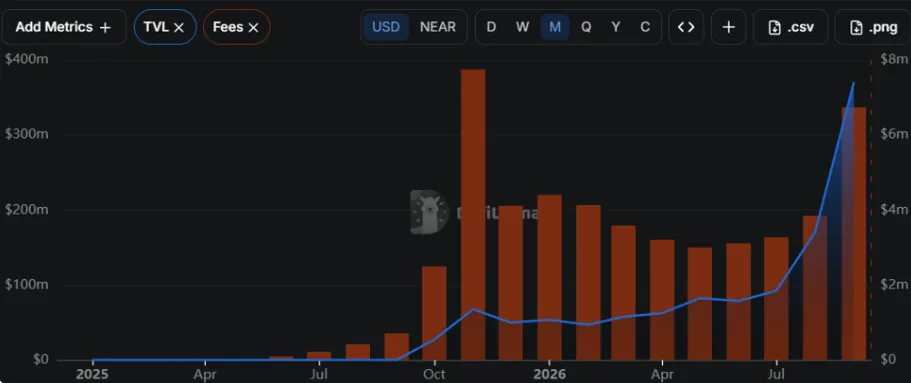The width and height of the screenshot is (911, 383).
Task: Click the plus icon button
Action: pos(729,27)
